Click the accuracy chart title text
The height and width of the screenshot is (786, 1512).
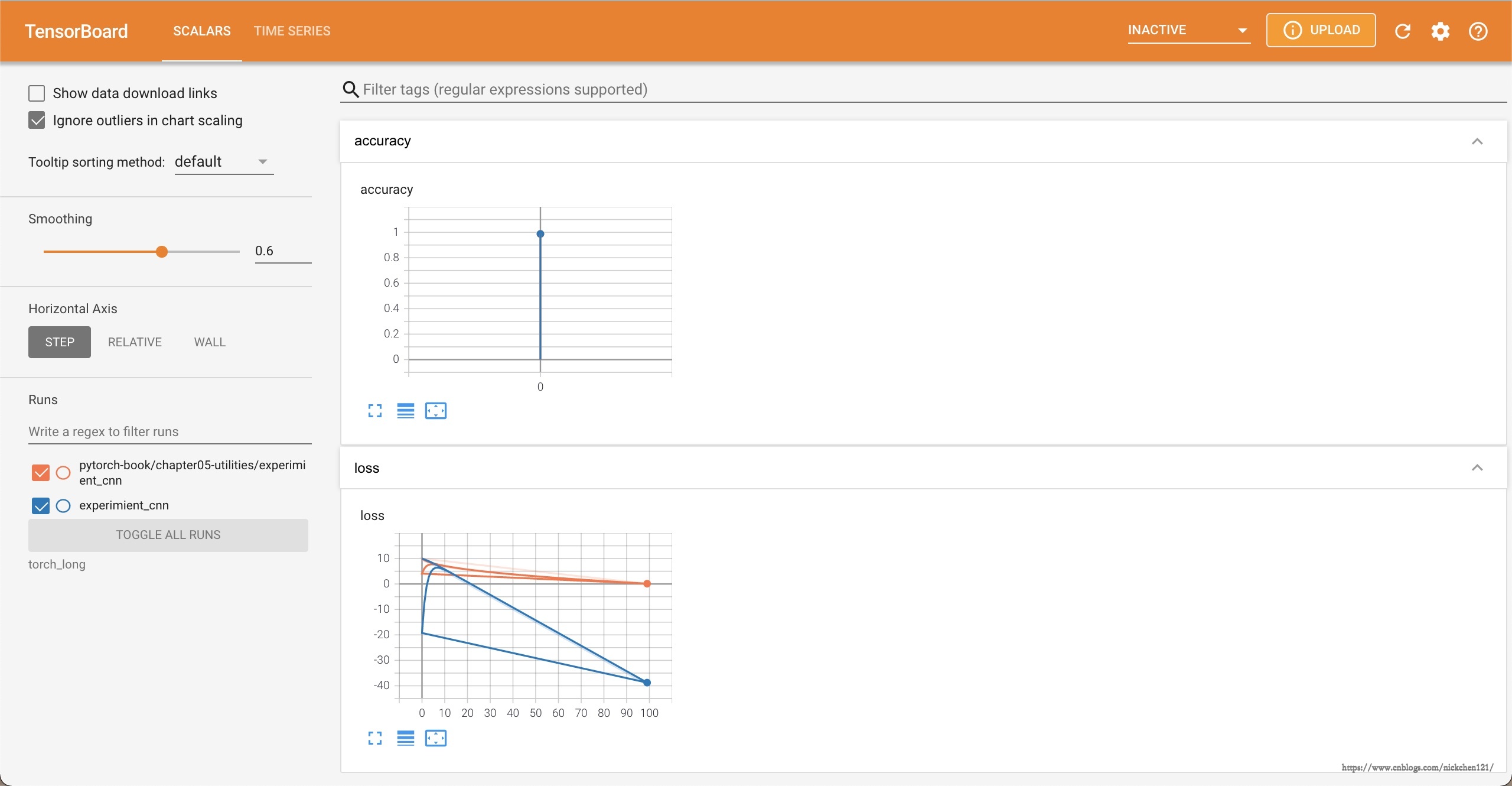click(387, 190)
